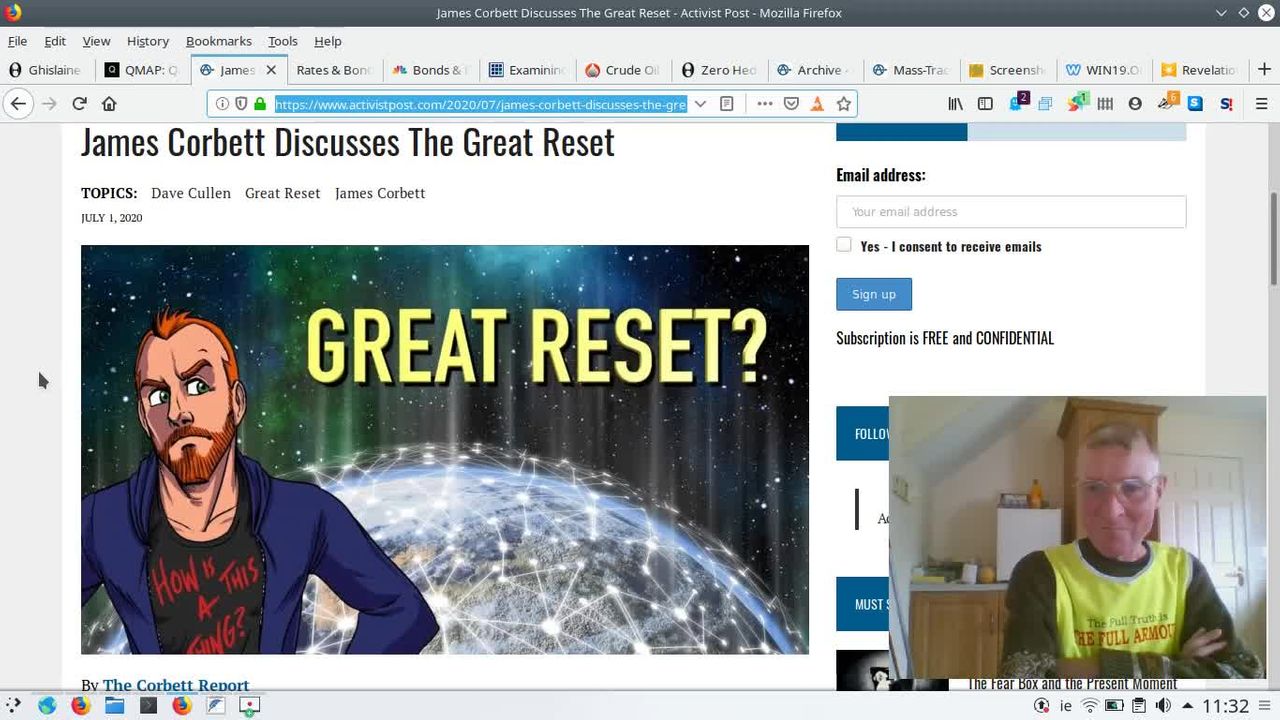1280x720 pixels.
Task: Switch to the Zero Hedge tab
Action: coord(718,70)
